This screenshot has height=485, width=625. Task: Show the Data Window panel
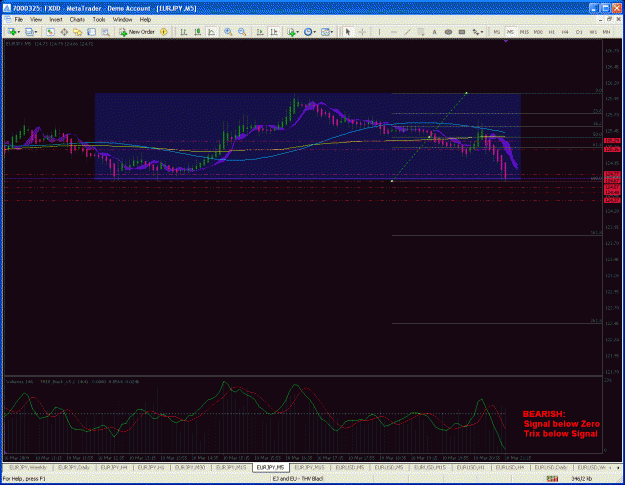64,32
